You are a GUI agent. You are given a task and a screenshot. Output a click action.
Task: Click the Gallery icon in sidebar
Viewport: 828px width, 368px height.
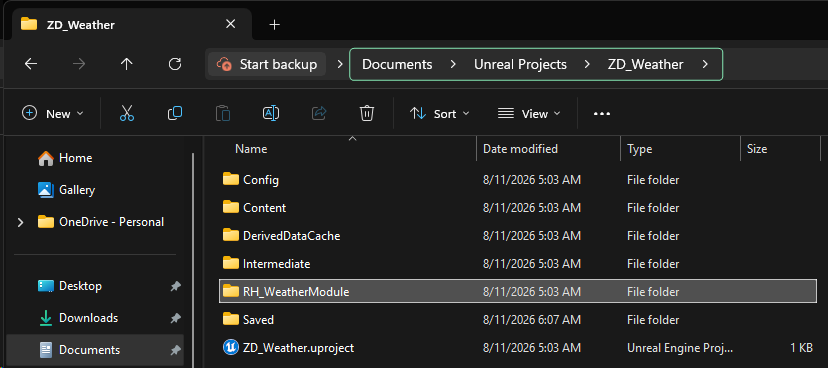pyautogui.click(x=46, y=190)
